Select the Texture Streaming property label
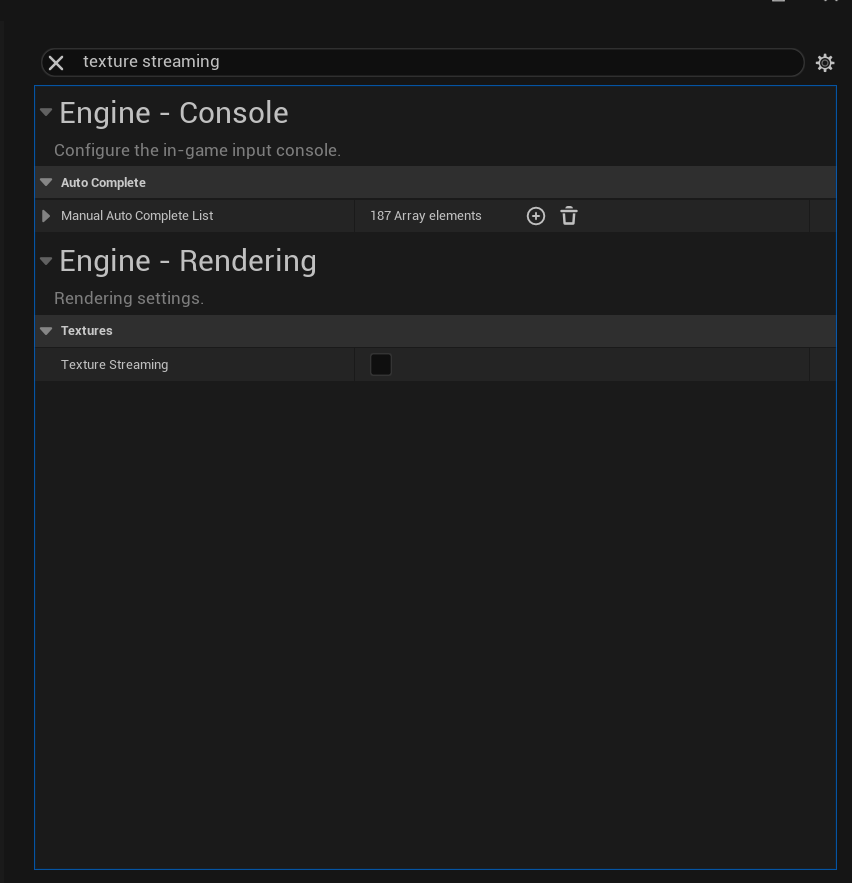Screen dimensions: 852x883 click(115, 365)
